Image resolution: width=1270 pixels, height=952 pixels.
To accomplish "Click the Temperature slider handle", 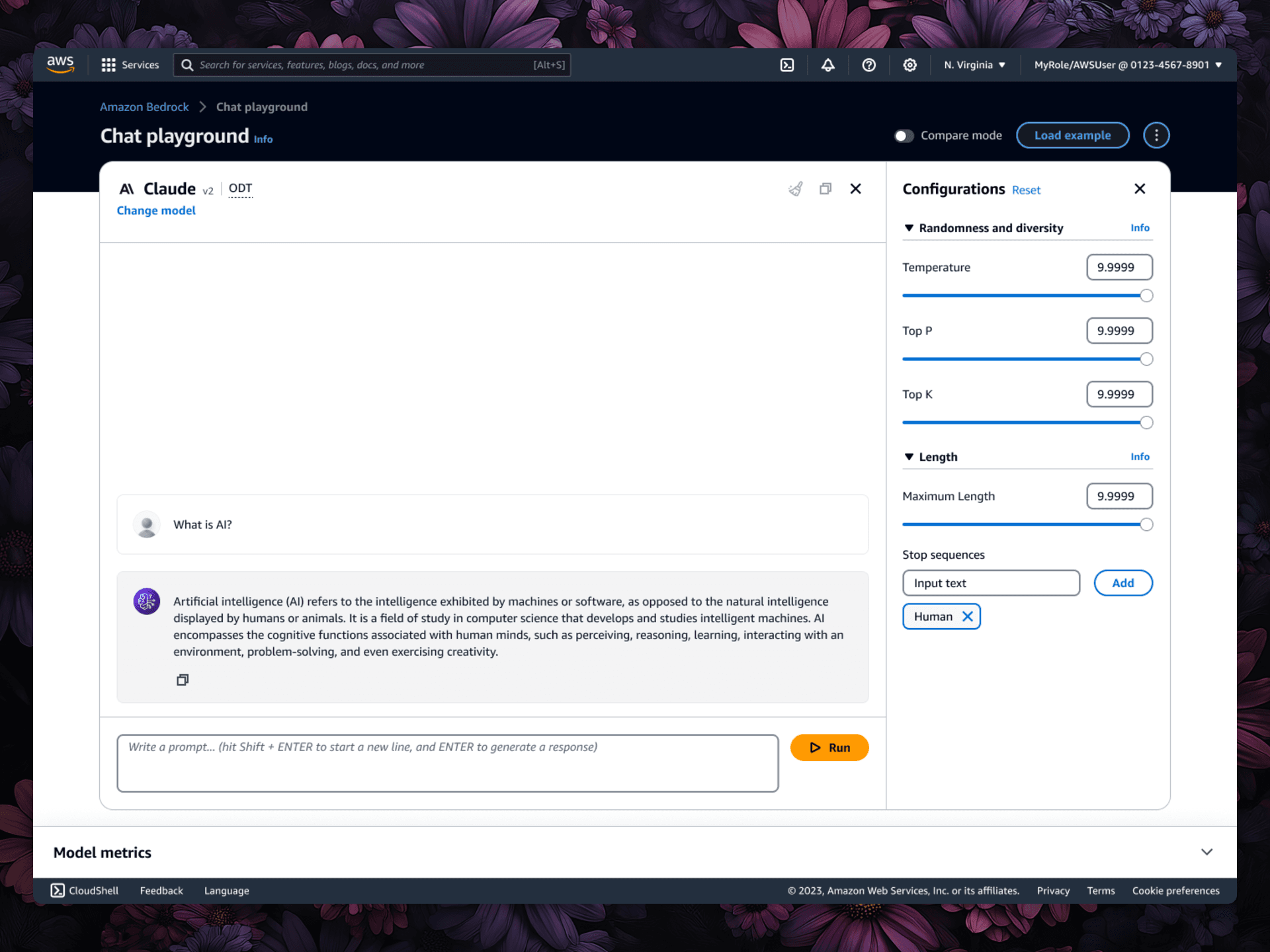I will click(x=1146, y=296).
